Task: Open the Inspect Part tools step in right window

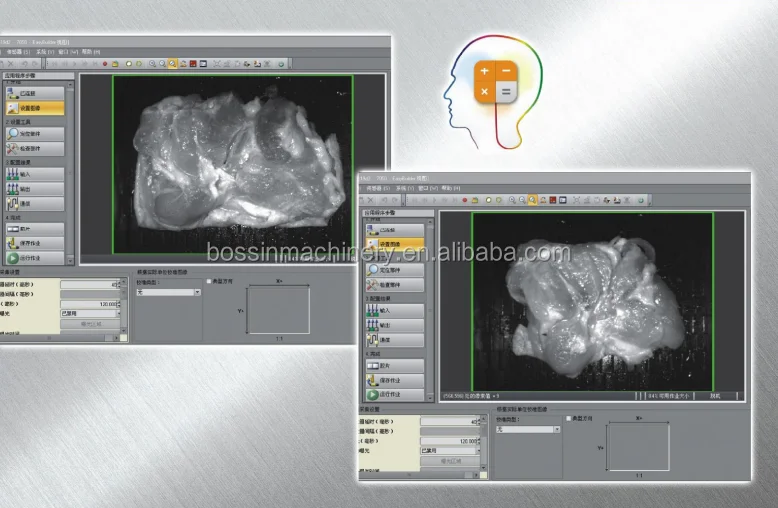Action: click(x=394, y=286)
